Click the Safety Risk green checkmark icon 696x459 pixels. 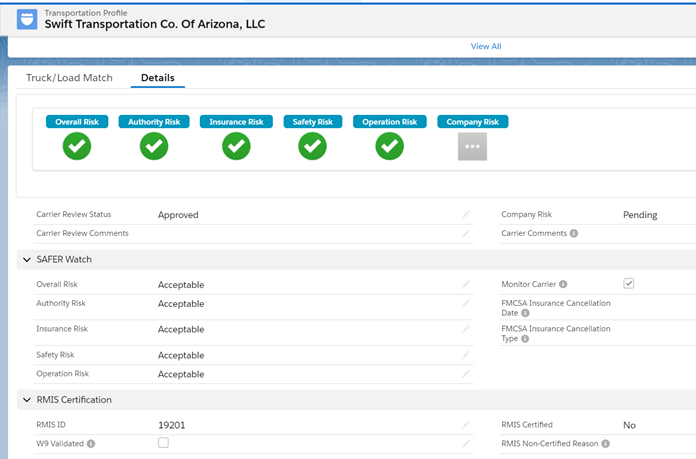312,146
